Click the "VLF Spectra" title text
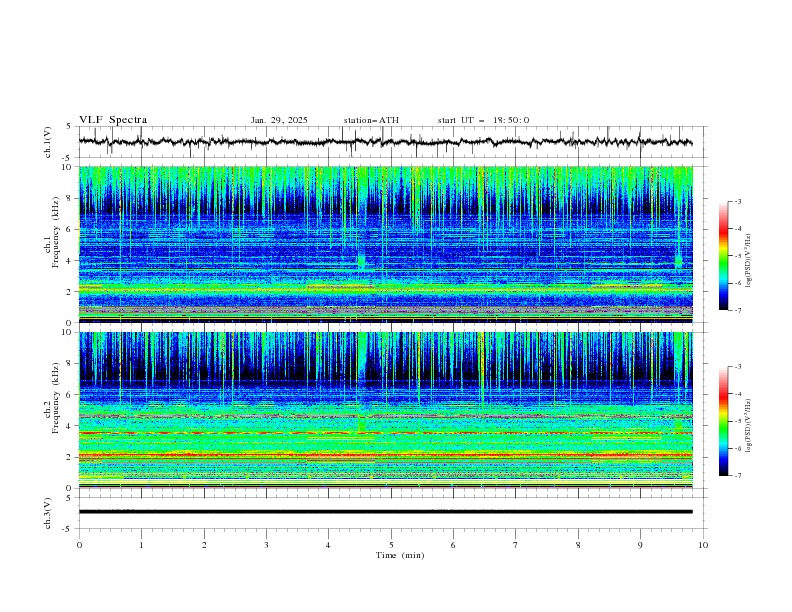The height and width of the screenshot is (612, 792). tap(113, 120)
